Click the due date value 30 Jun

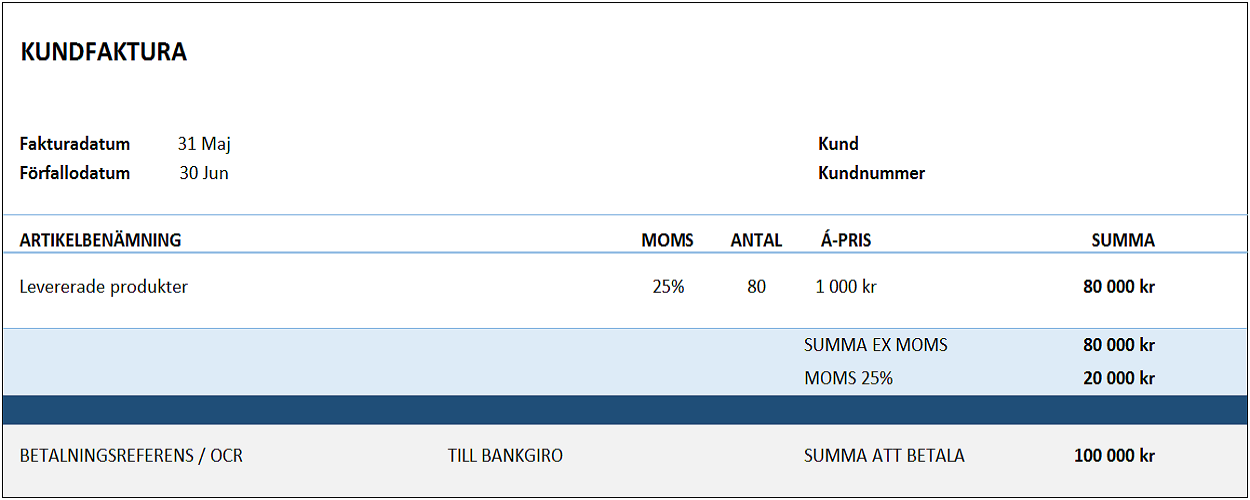pos(204,173)
